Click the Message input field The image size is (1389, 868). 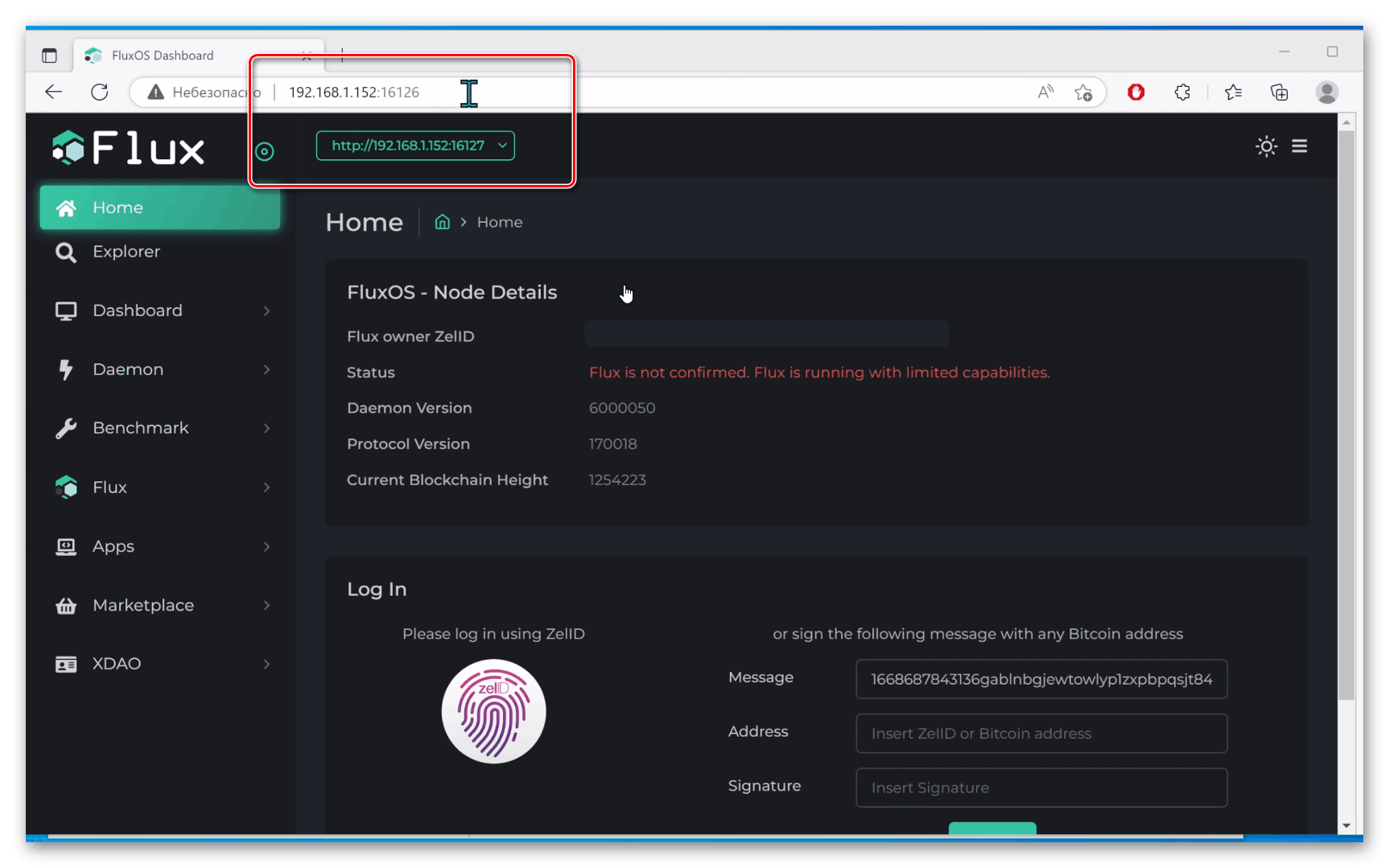pos(1041,679)
